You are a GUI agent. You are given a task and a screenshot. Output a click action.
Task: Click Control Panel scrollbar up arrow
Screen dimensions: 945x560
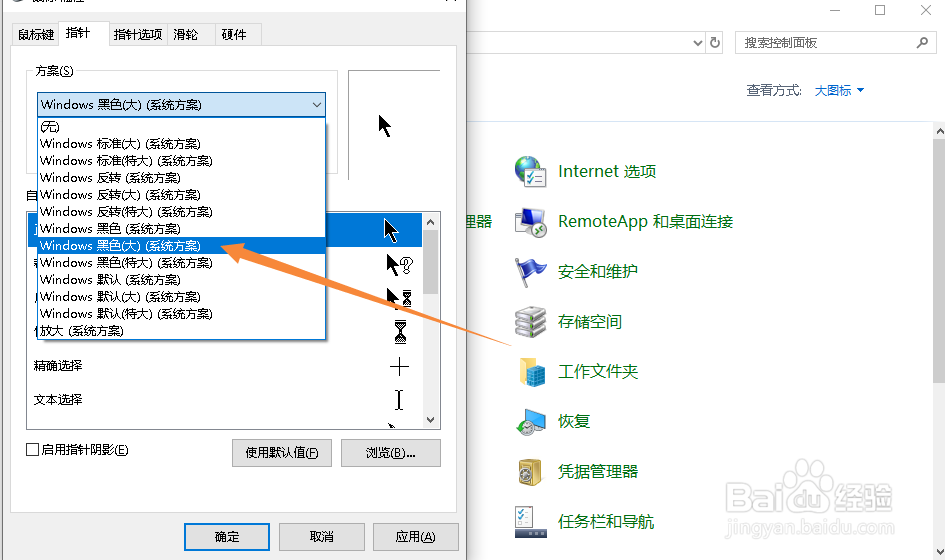point(939,131)
